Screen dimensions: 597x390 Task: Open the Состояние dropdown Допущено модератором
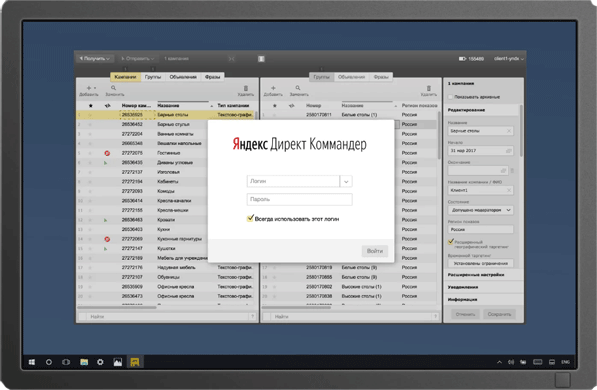click(x=480, y=210)
